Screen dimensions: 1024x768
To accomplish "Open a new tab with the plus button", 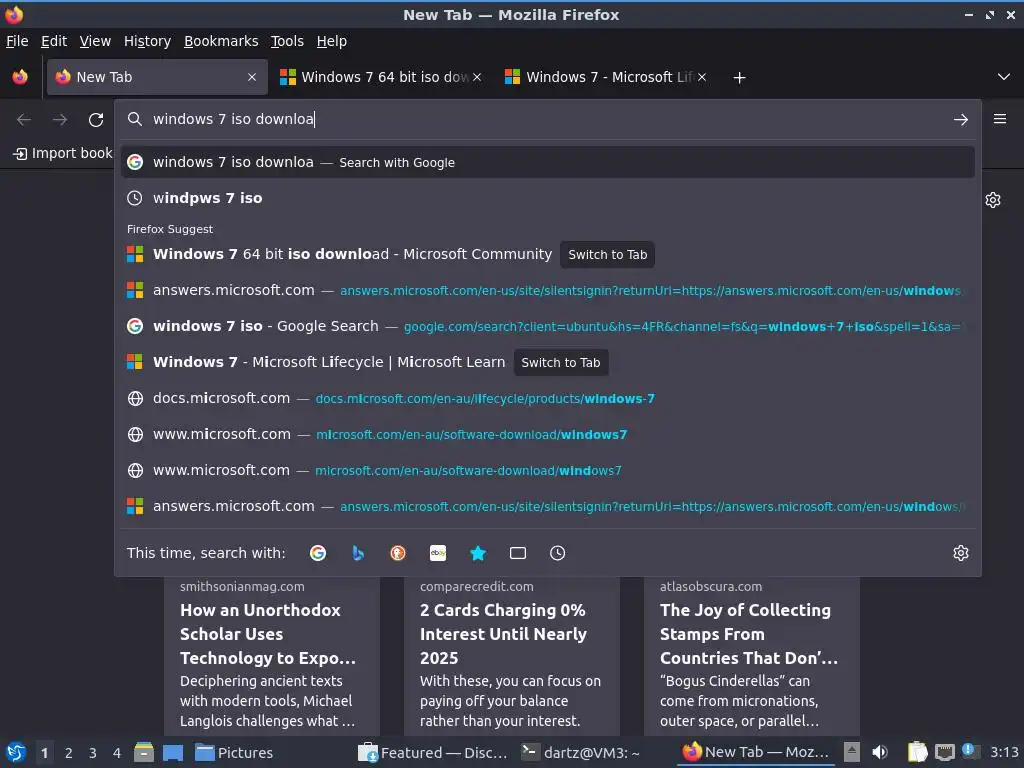I will pyautogui.click(x=739, y=78).
